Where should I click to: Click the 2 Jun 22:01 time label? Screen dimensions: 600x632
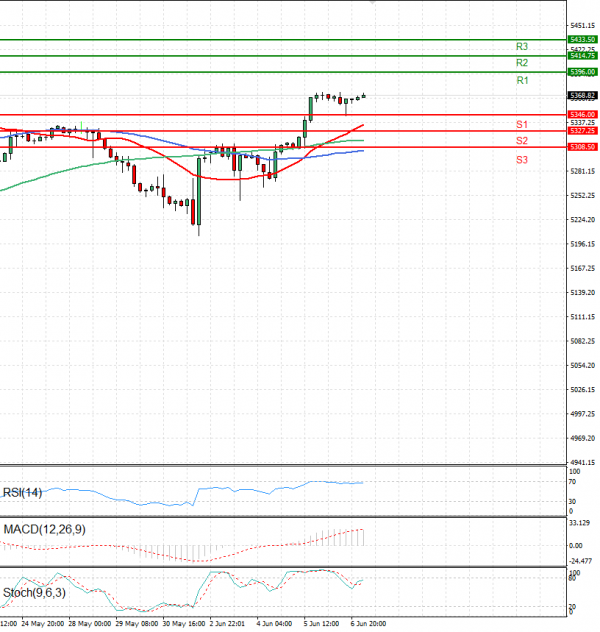(227, 624)
